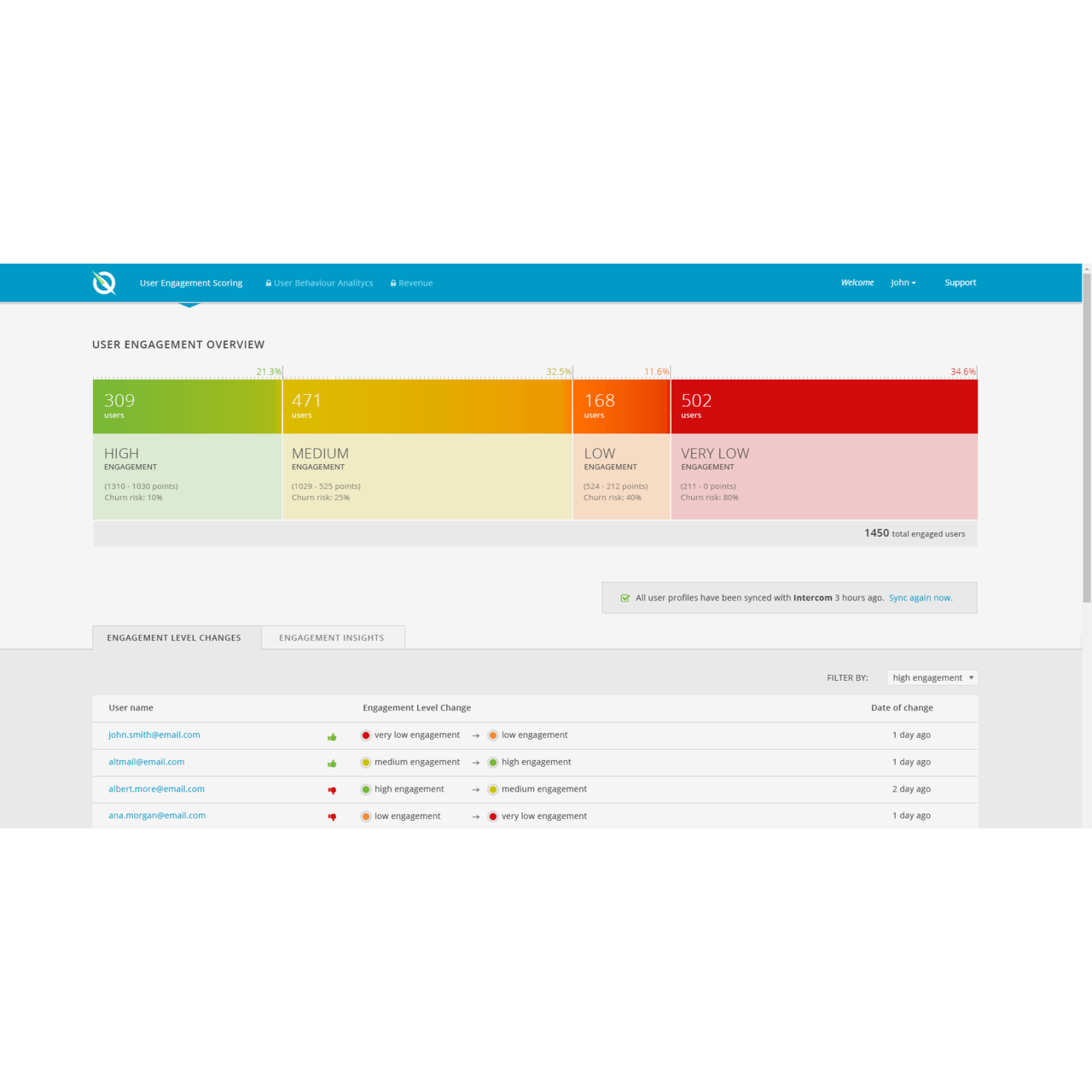Switch to Engagement Insights tab
1092x1092 pixels.
click(331, 637)
